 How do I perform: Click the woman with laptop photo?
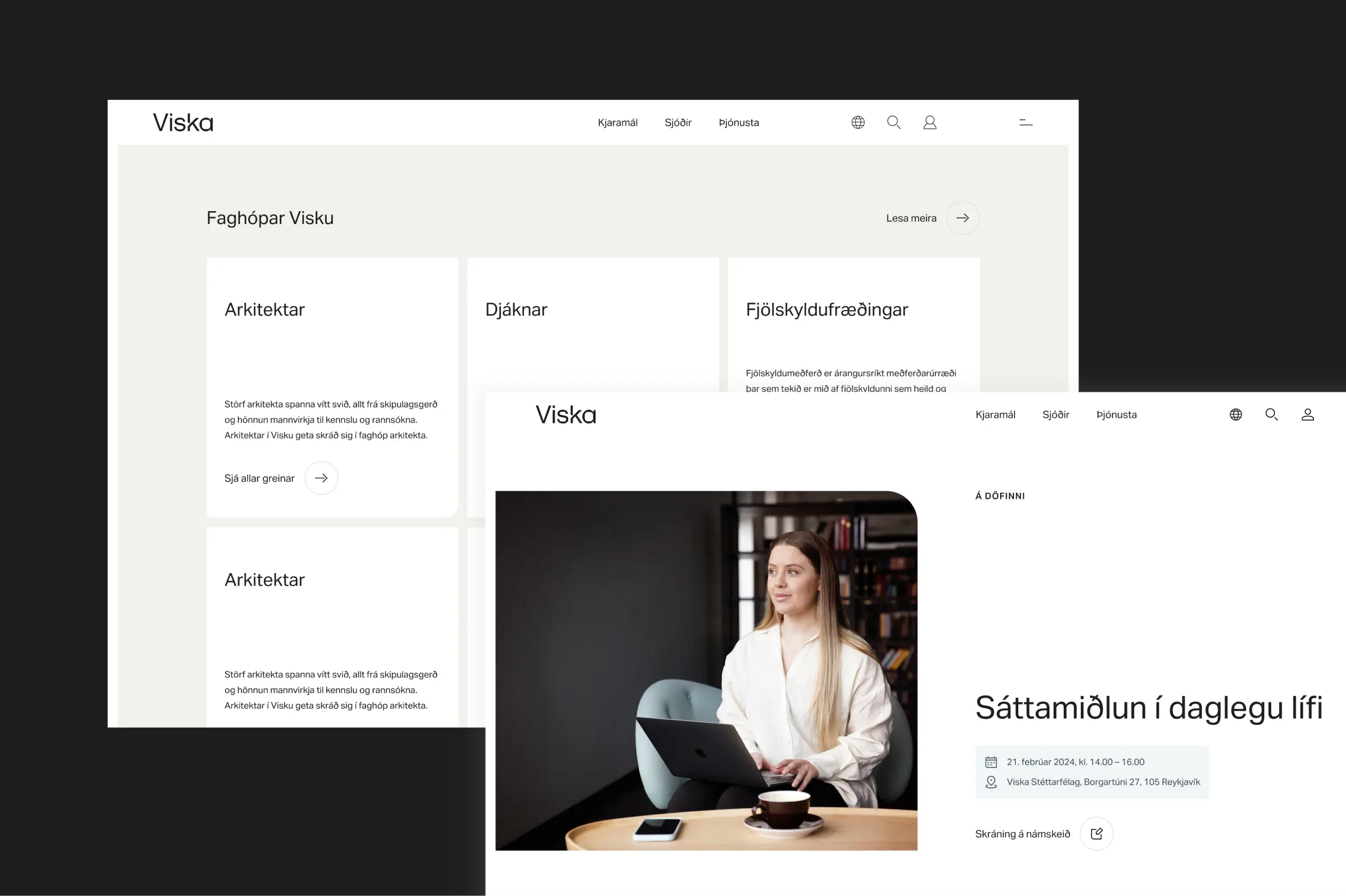[706, 670]
